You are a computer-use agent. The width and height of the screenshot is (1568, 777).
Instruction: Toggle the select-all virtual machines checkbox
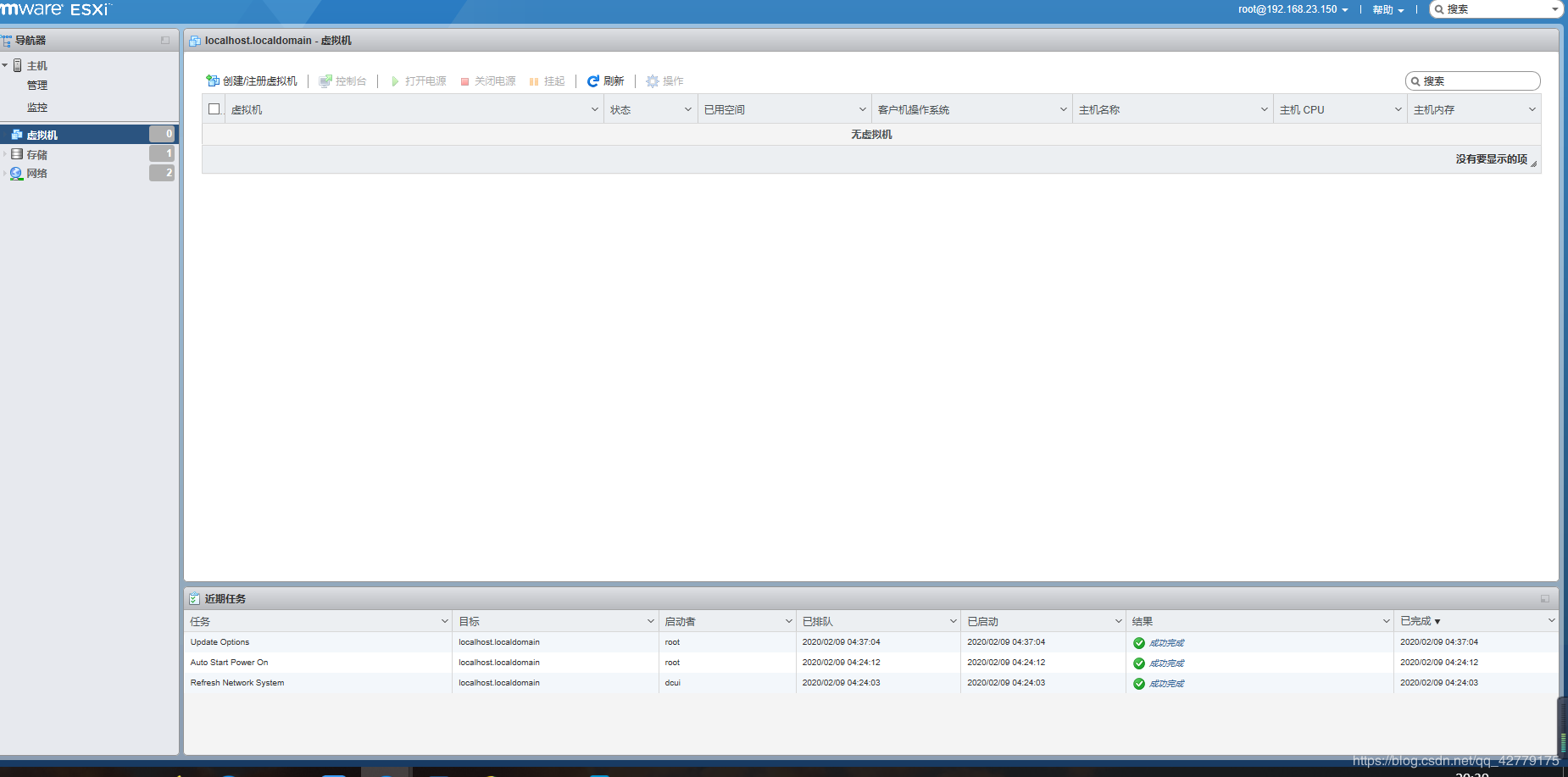(214, 109)
